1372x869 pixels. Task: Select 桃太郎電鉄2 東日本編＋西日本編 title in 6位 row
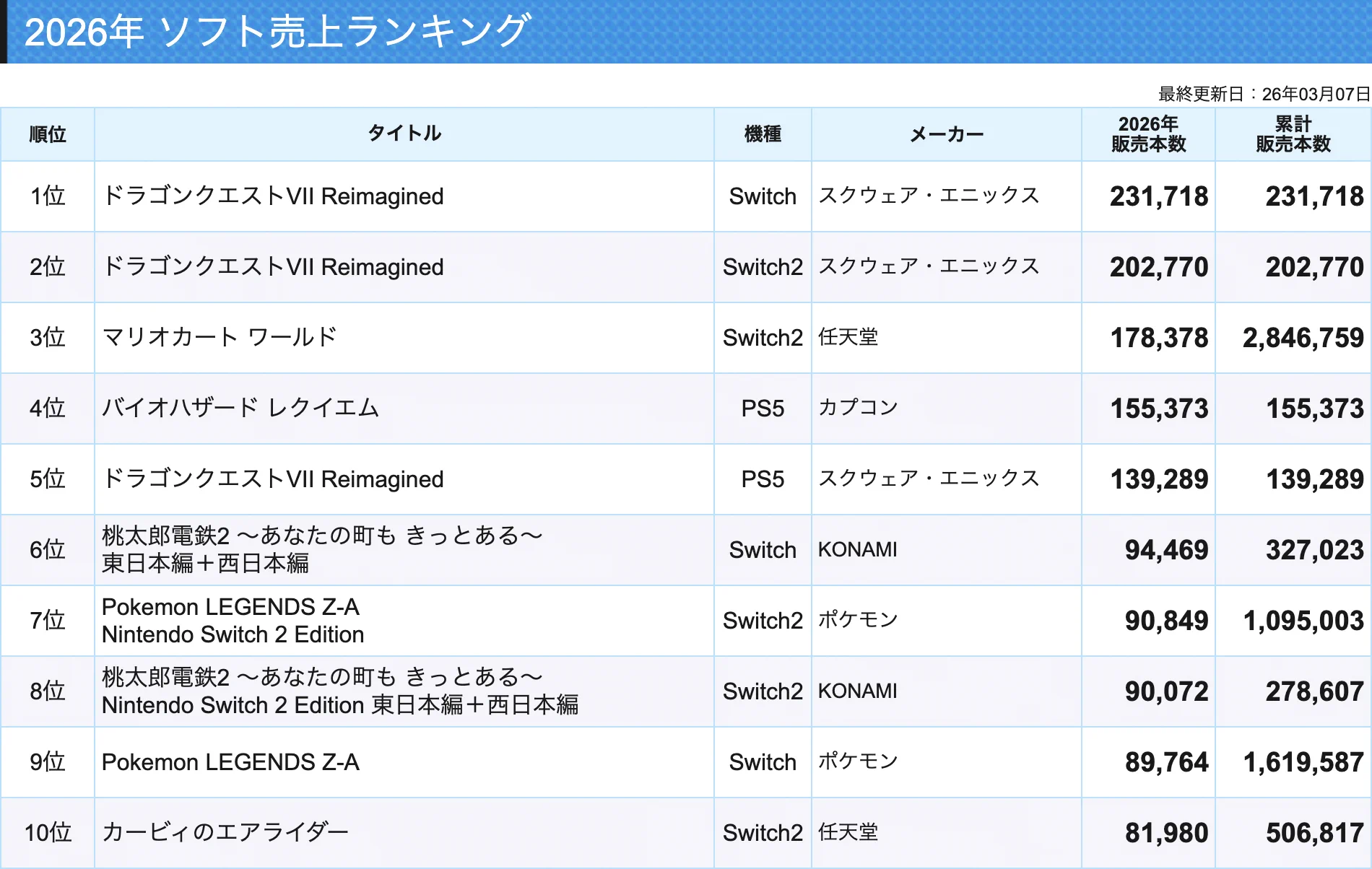coord(322,549)
